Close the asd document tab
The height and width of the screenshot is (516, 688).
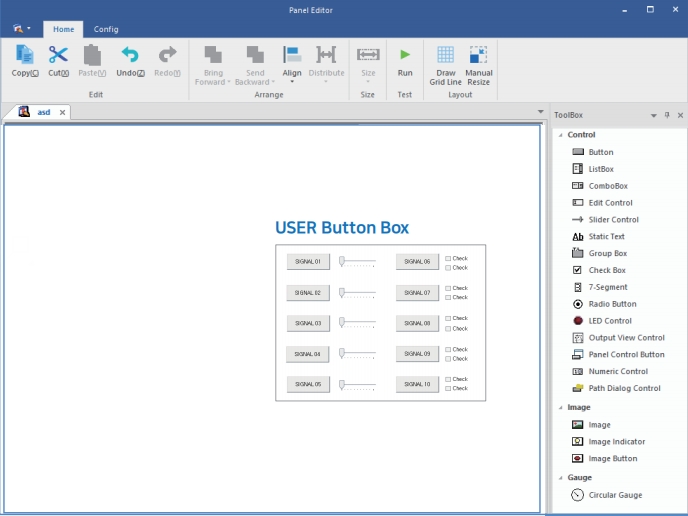tap(62, 113)
